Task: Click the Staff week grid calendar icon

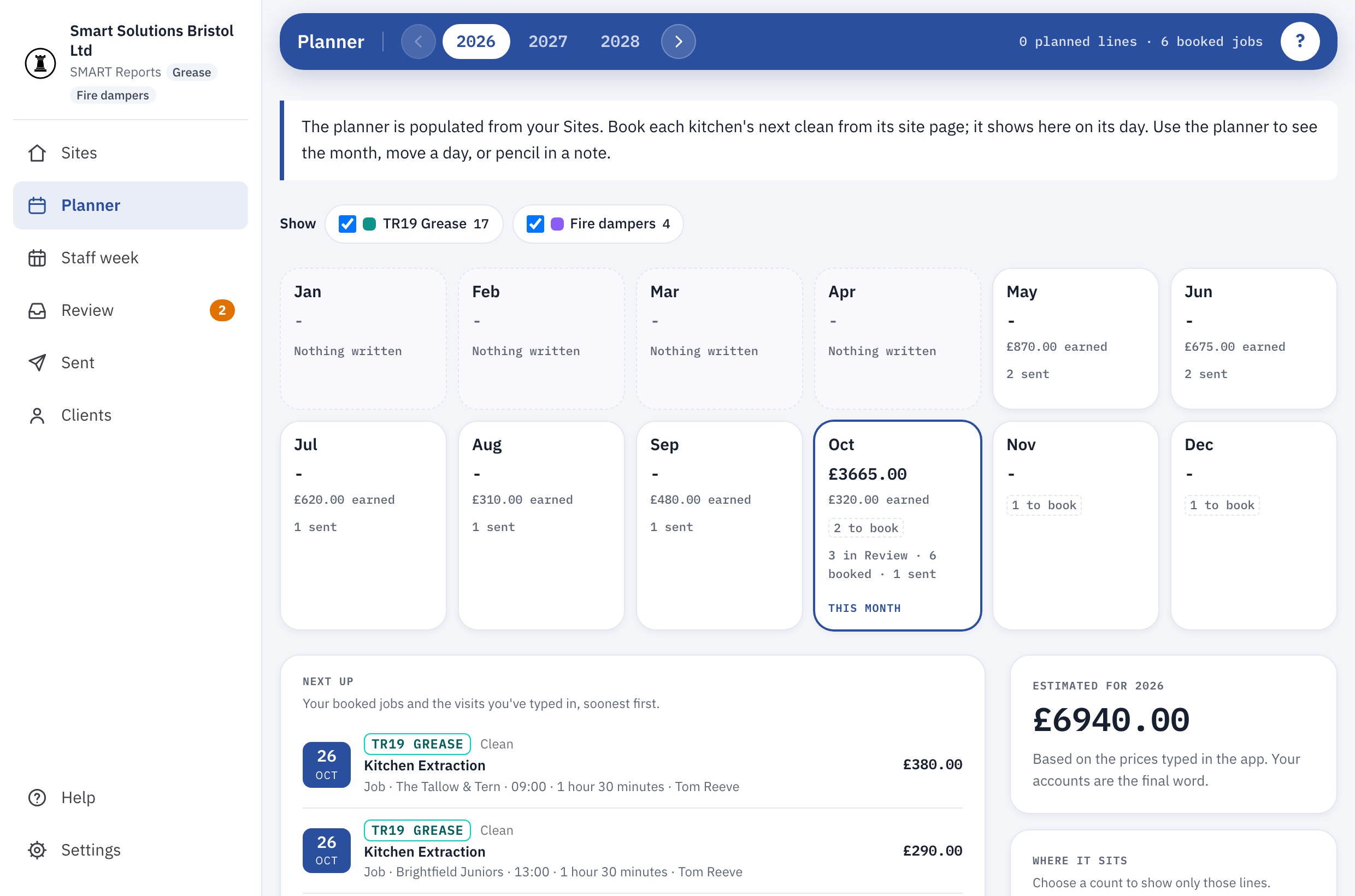Action: click(37, 258)
